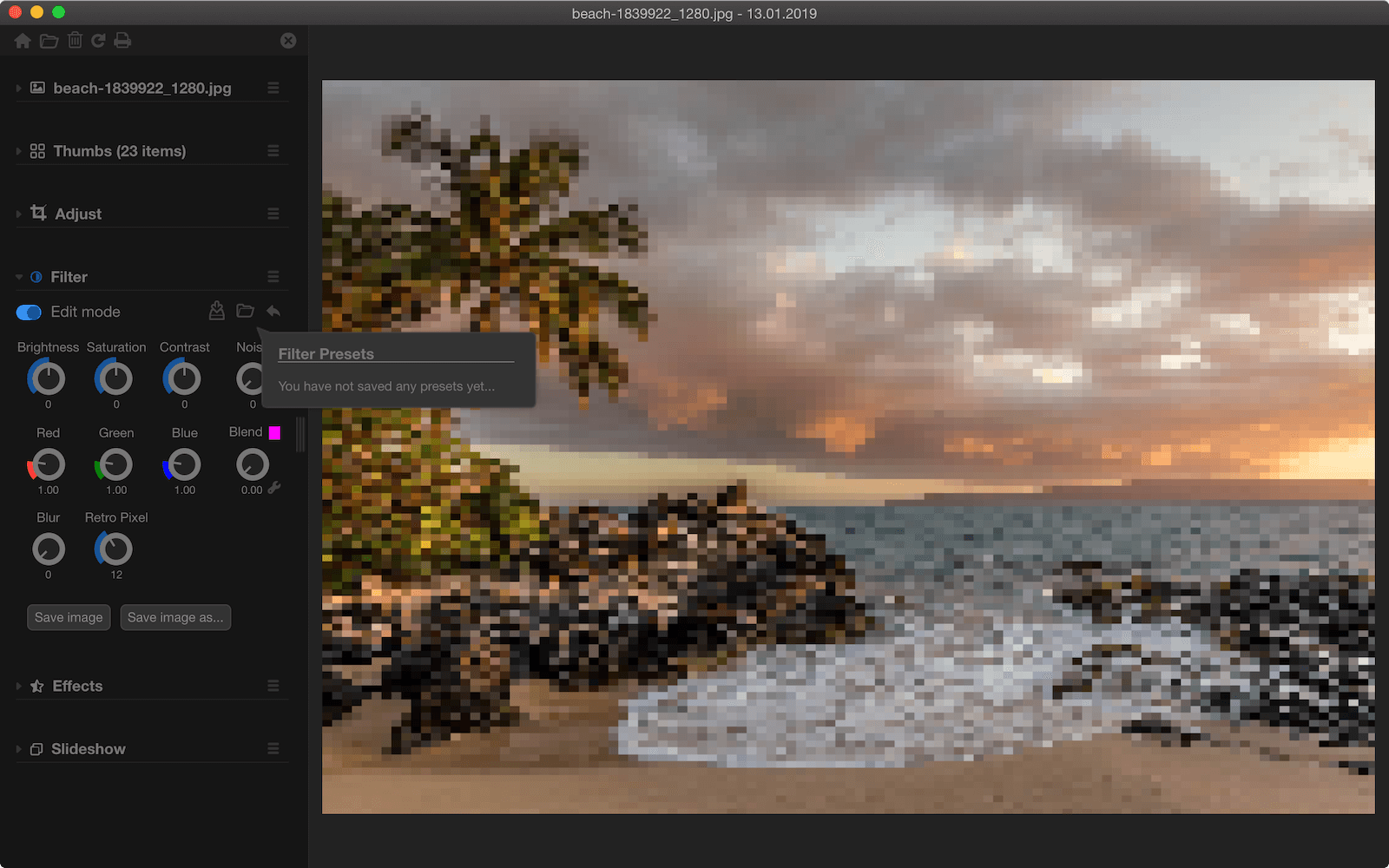Click the 'Thumbs (23 items)' heading

pyautogui.click(x=120, y=151)
